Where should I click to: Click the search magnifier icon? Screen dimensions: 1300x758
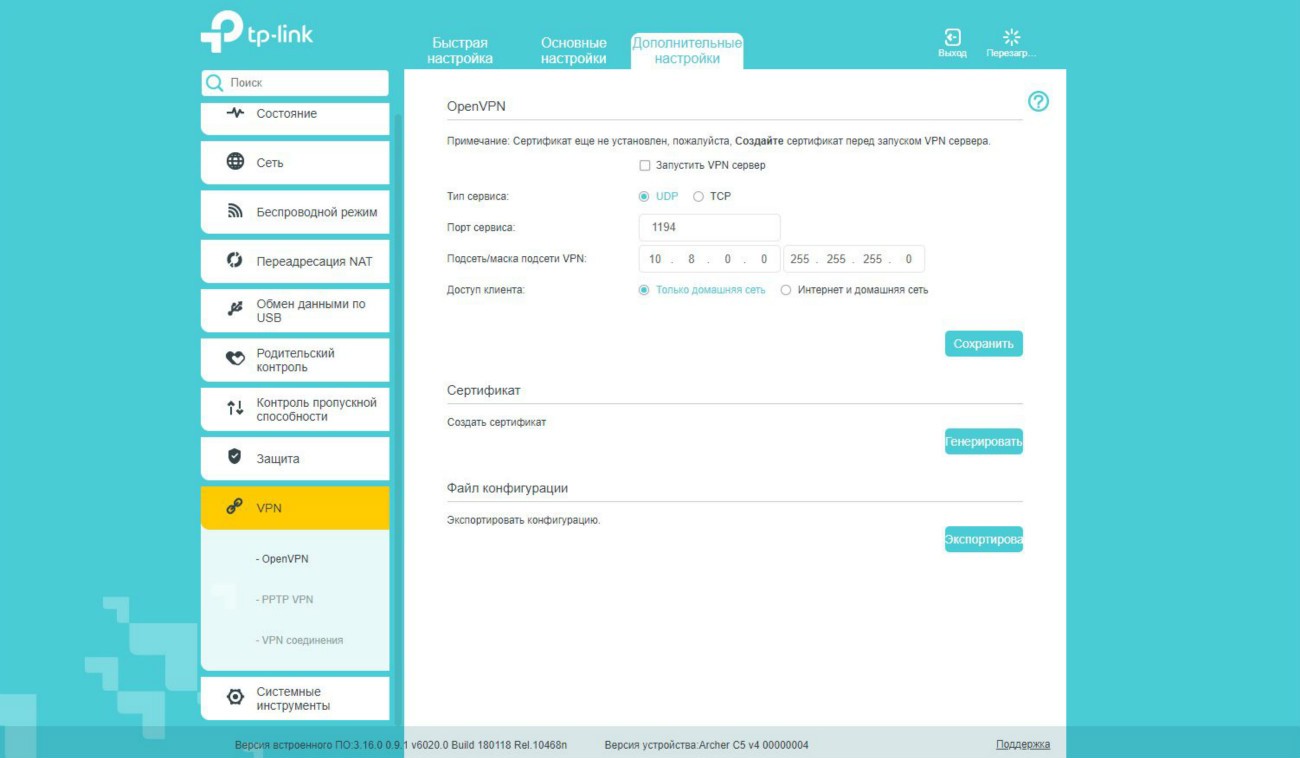point(214,83)
